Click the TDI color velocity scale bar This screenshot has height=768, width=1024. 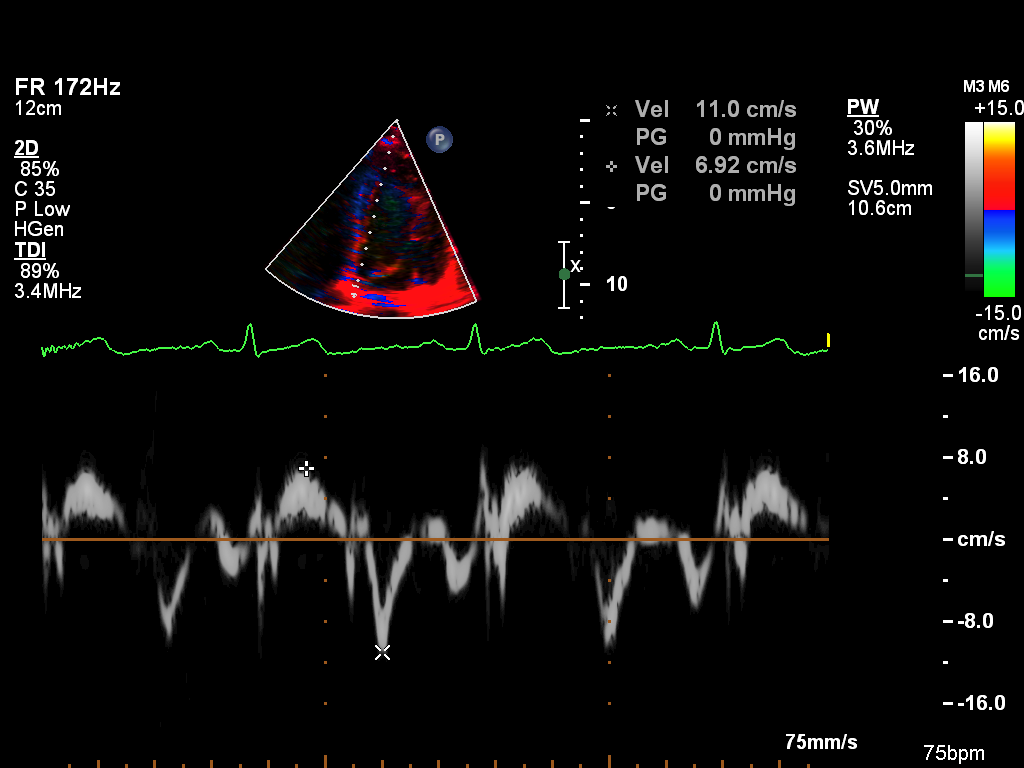999,210
